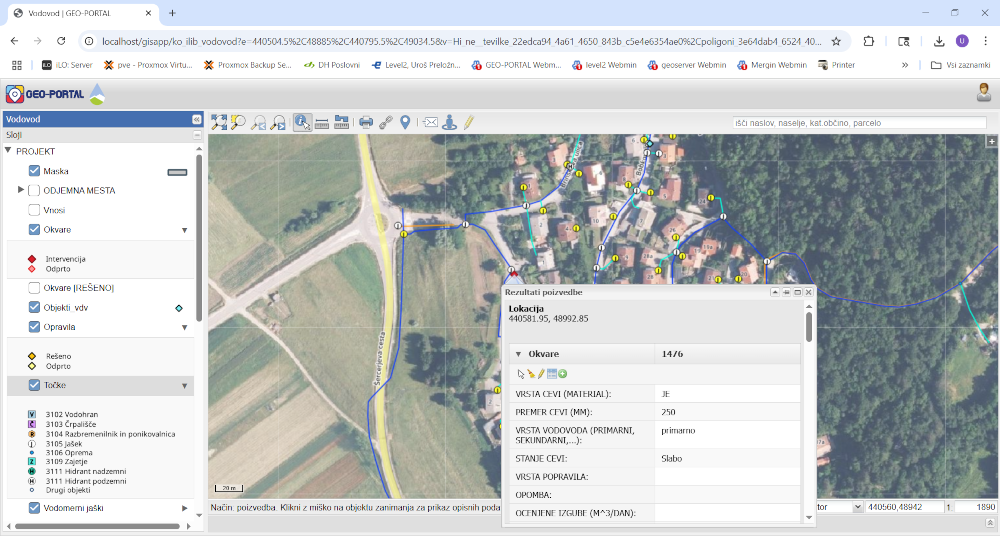Enable the Vnosi layer checkbox
The width and height of the screenshot is (1000, 536).
(34, 210)
